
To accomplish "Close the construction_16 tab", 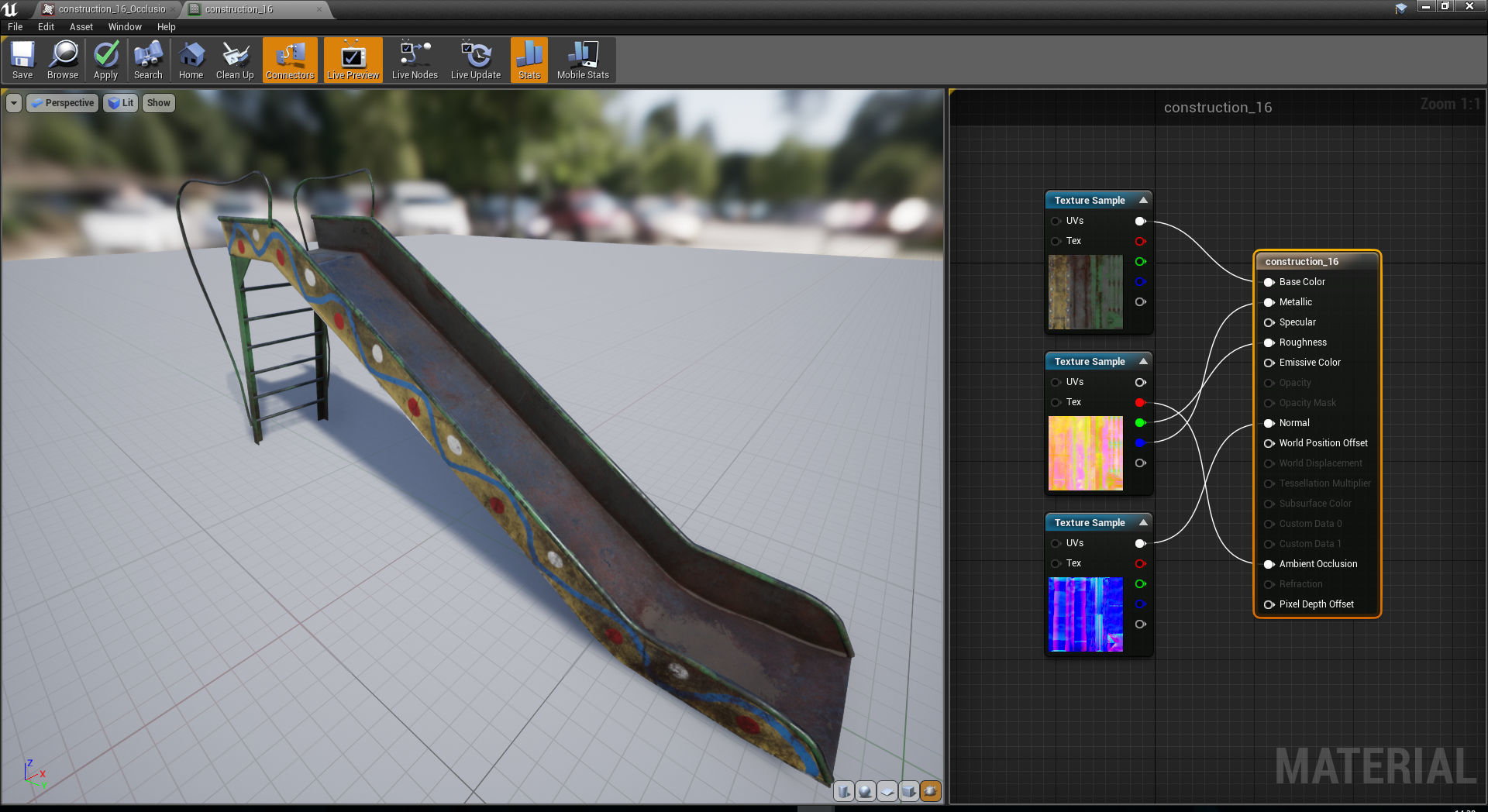I will coord(319,9).
